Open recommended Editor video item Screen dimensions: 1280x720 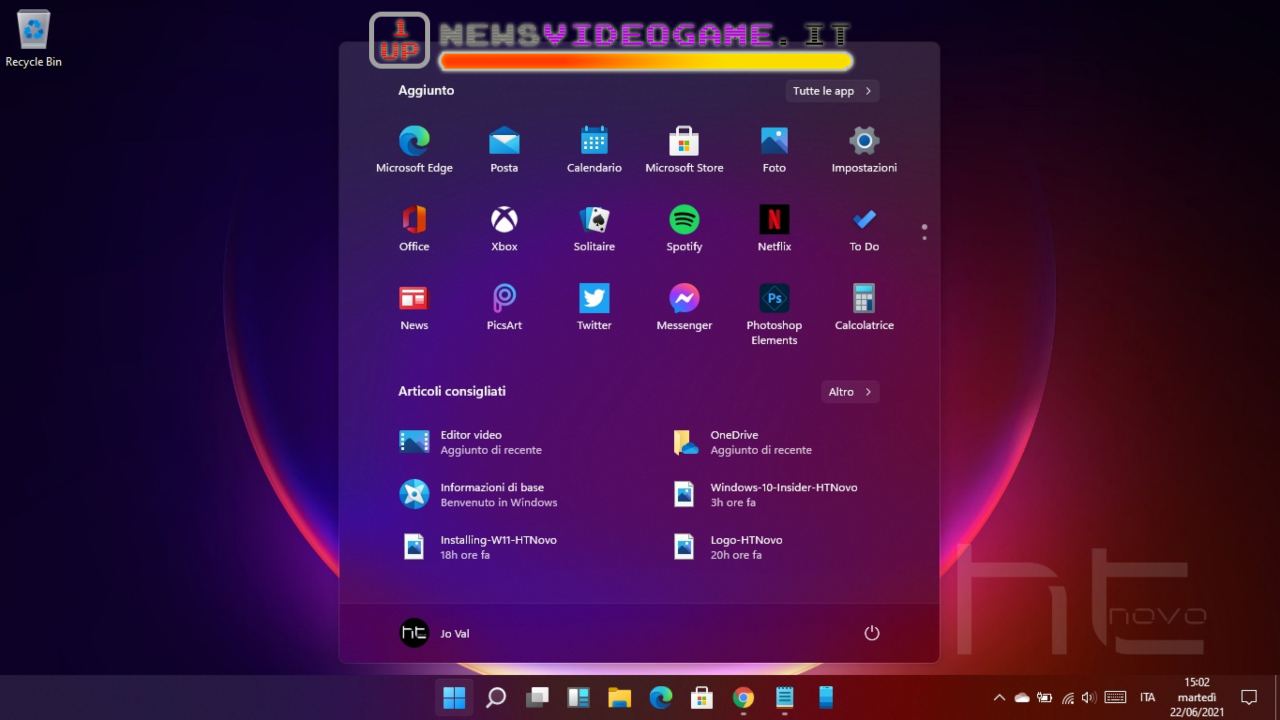pyautogui.click(x=470, y=442)
